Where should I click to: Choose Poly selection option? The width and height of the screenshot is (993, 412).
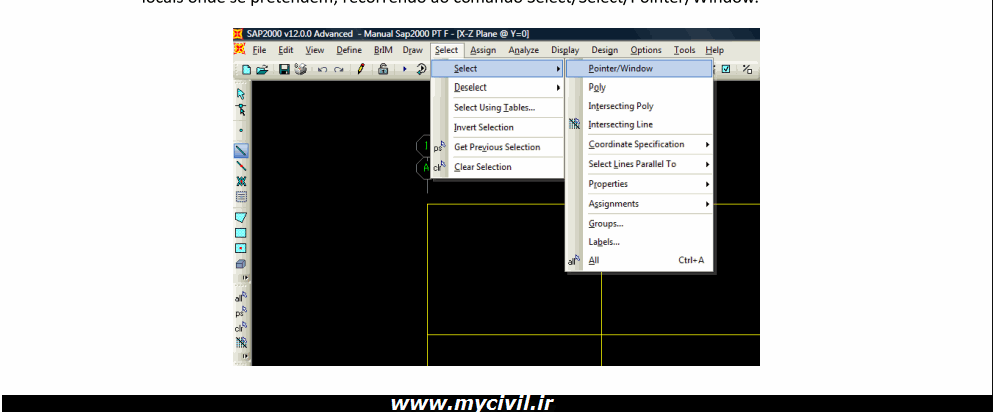pos(640,87)
